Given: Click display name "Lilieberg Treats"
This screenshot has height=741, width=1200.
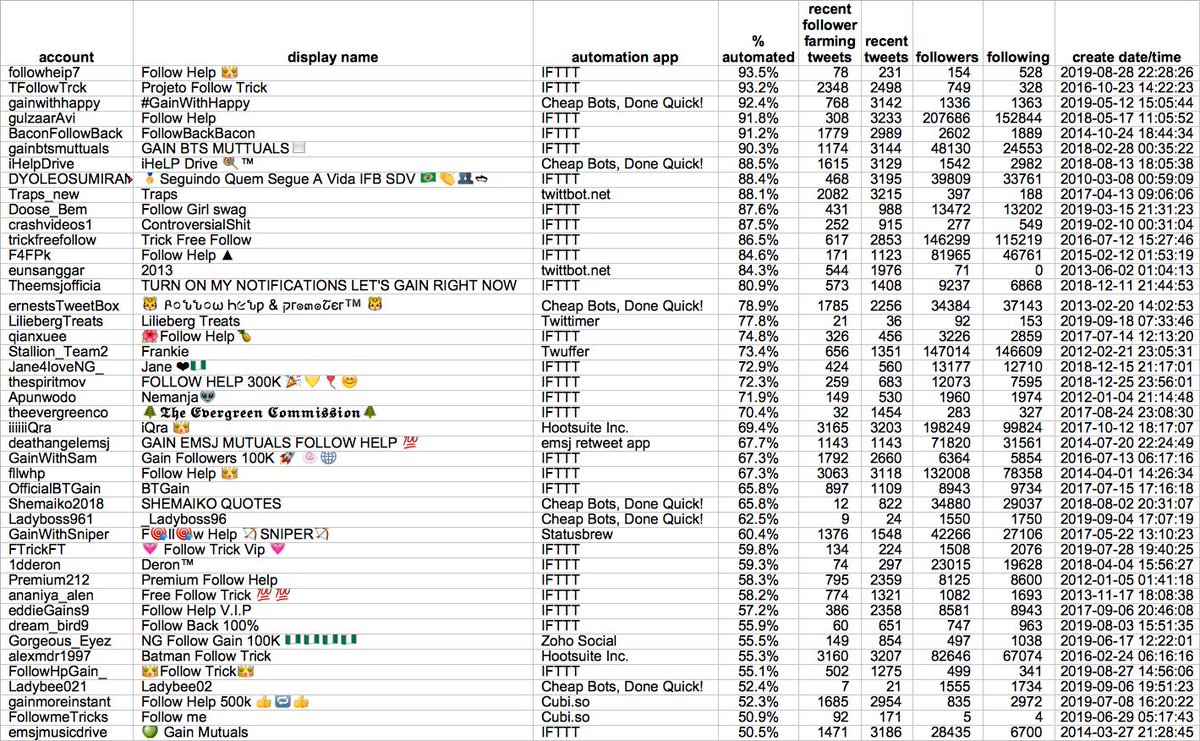Looking at the screenshot, I should click(x=190, y=321).
